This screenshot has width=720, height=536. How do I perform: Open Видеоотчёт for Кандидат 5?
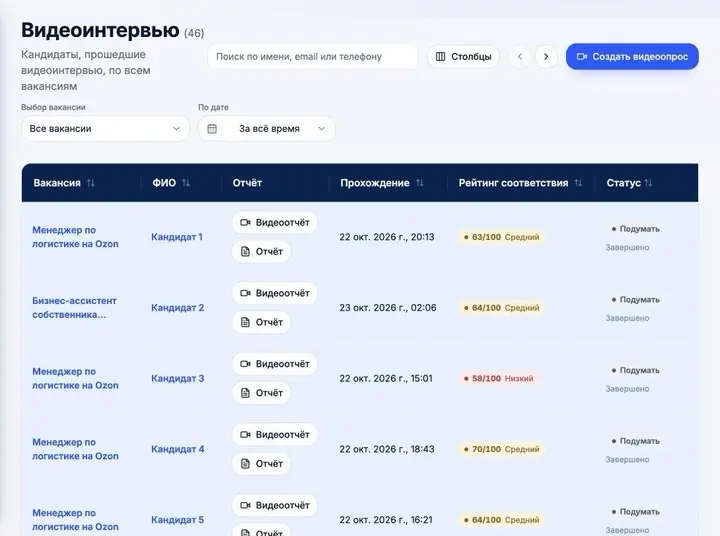click(275, 505)
